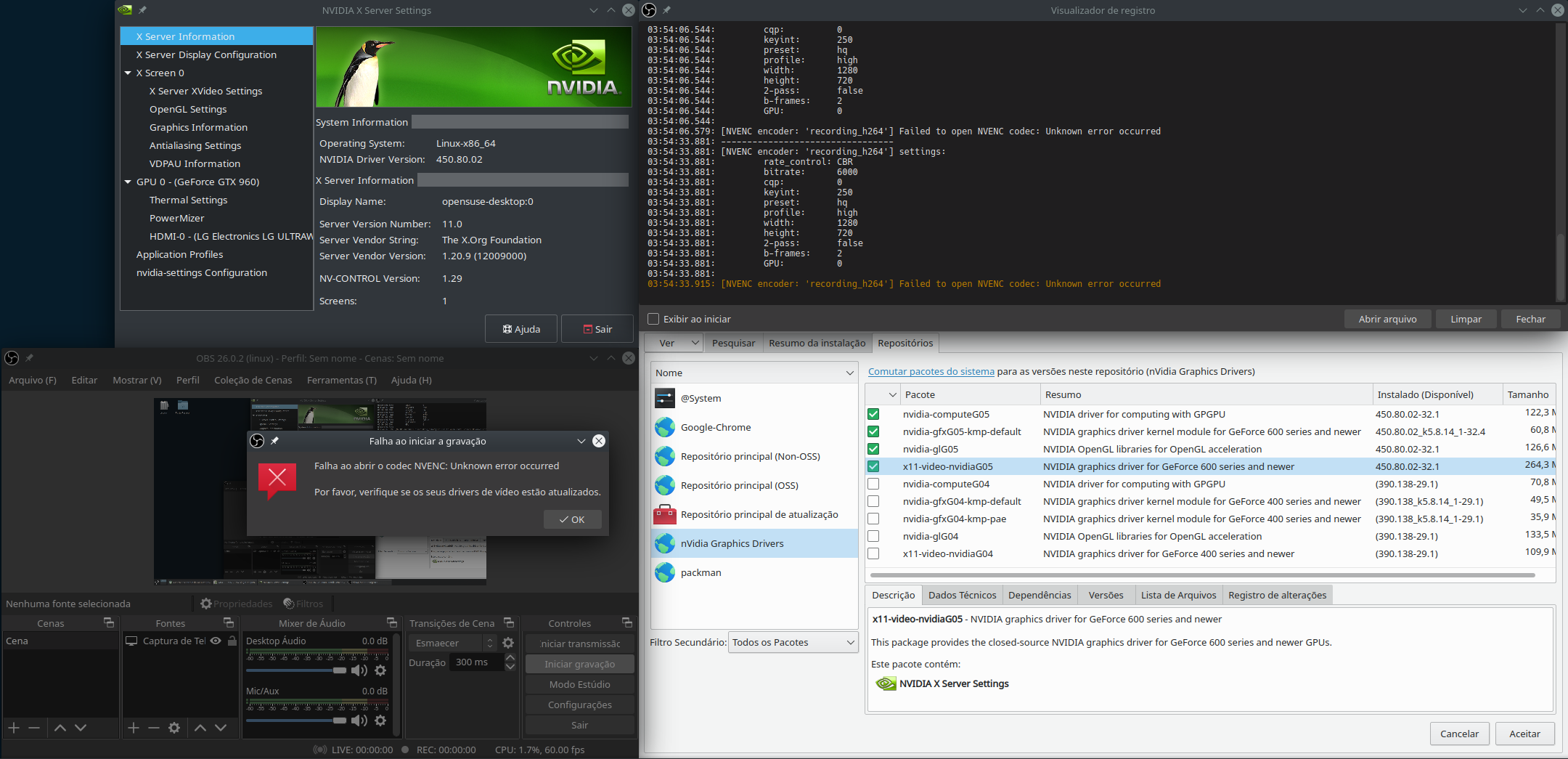Open the Ver dropdown in package manager
This screenshot has height=759, width=1568.
point(674,343)
